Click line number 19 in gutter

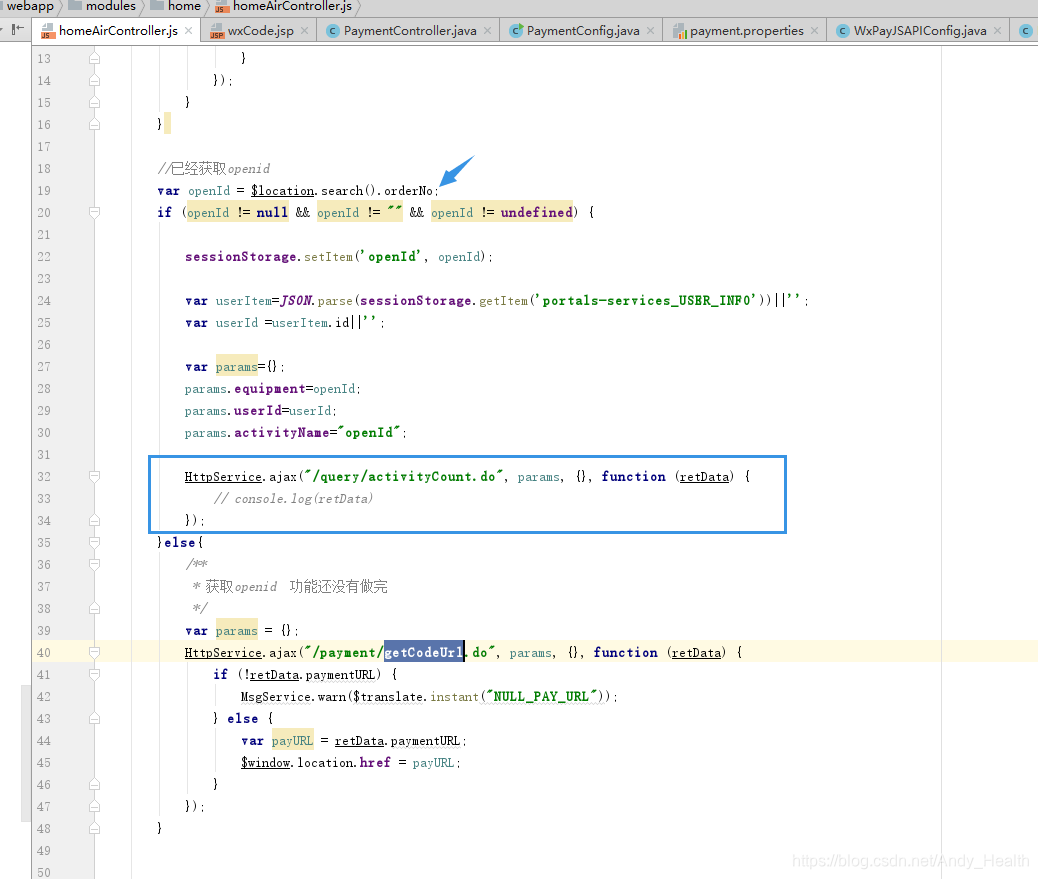tap(44, 191)
